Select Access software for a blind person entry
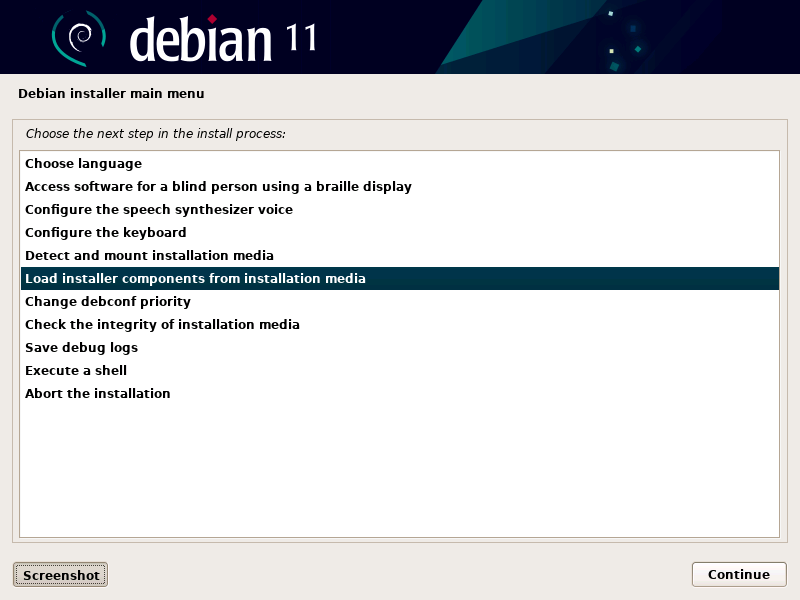Image resolution: width=800 pixels, height=600 pixels. click(399, 187)
